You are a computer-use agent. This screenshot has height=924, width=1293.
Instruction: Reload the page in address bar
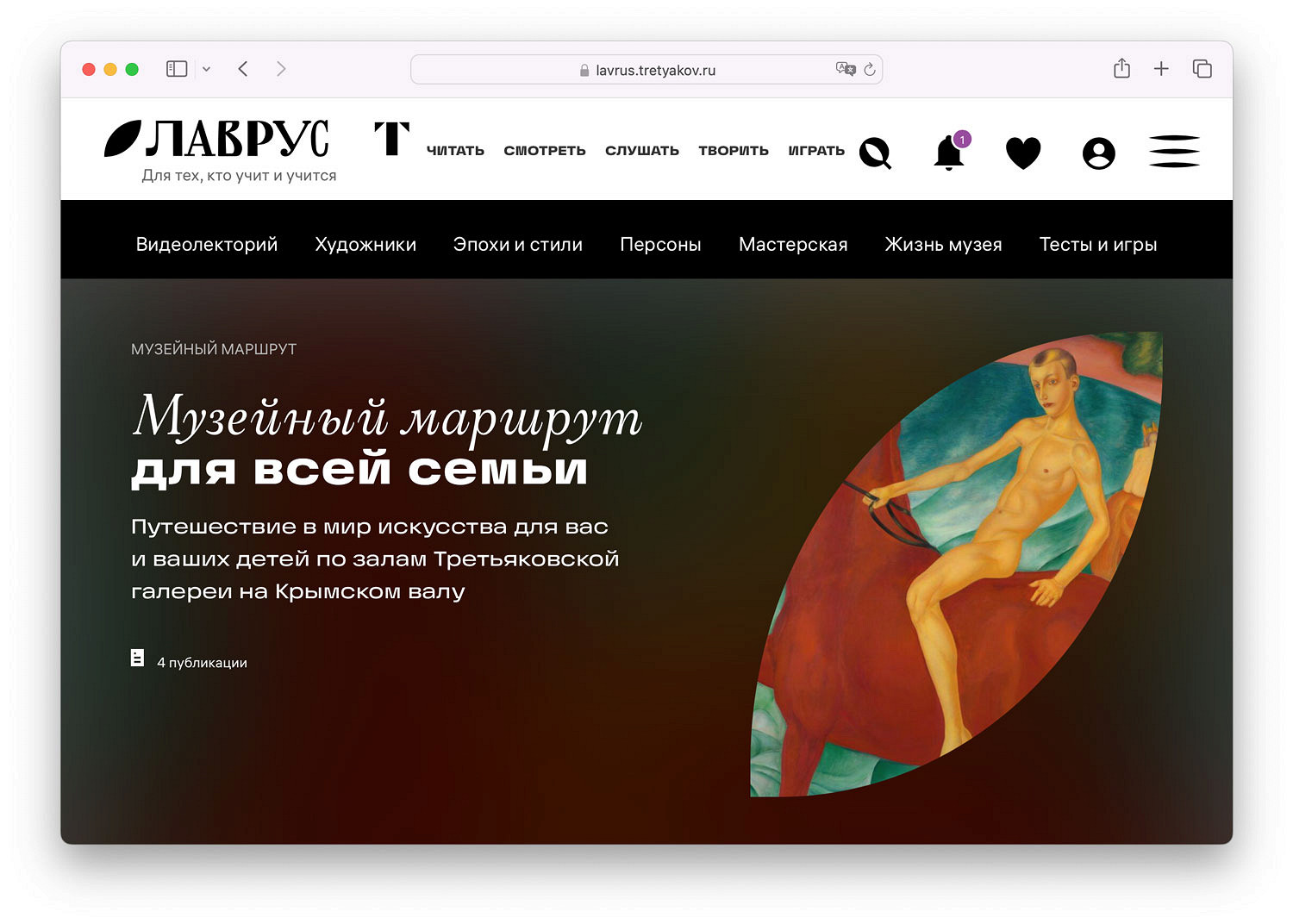pyautogui.click(x=870, y=69)
